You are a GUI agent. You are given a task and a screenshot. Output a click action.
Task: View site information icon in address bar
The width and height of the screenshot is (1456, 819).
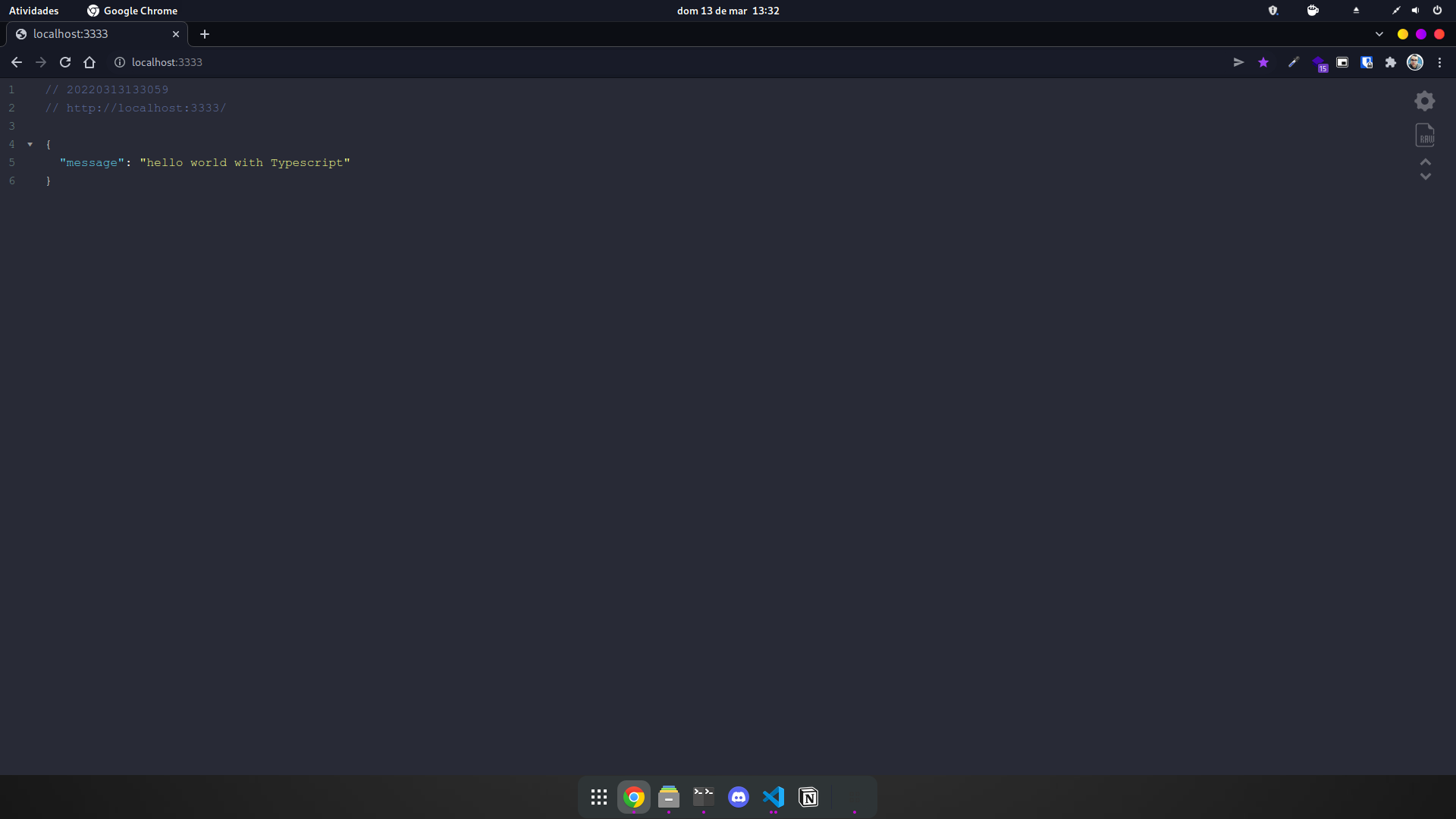pos(120,62)
